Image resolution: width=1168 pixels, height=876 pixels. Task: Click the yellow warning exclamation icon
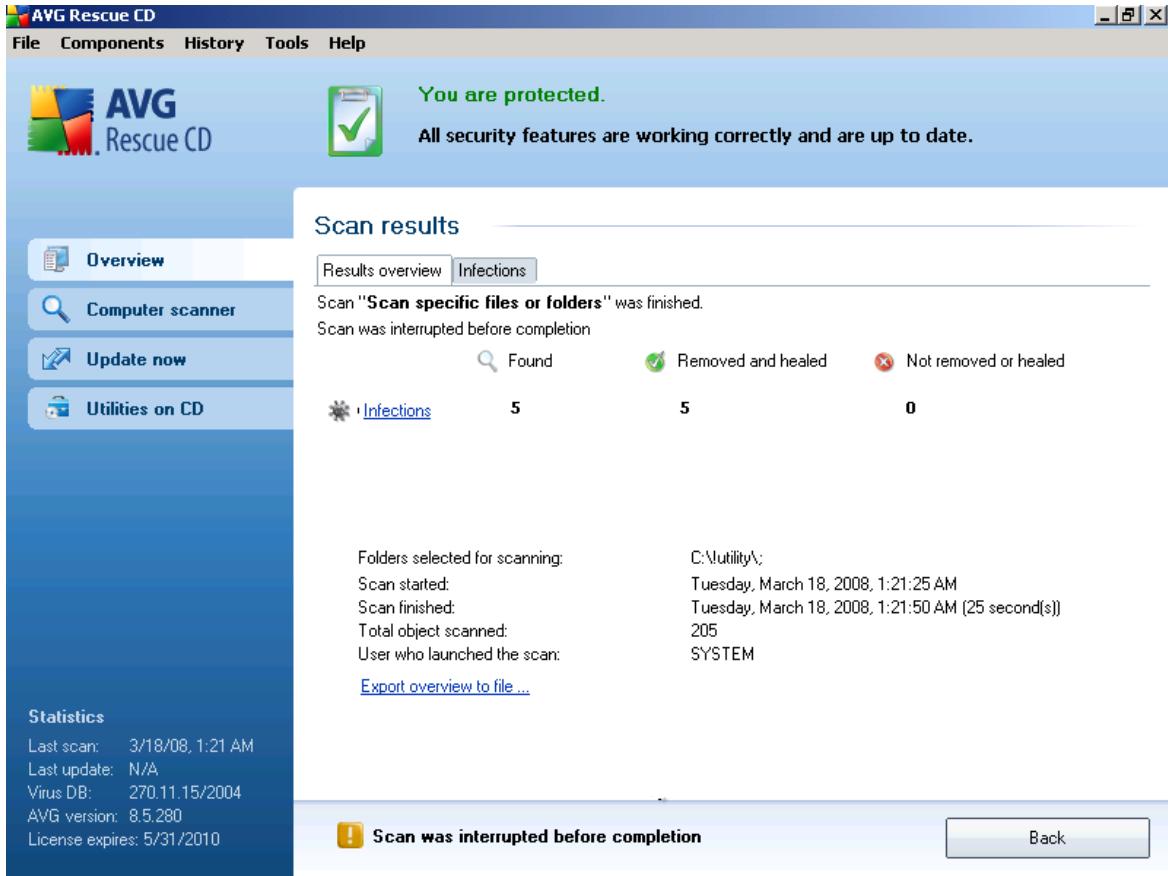[350, 836]
